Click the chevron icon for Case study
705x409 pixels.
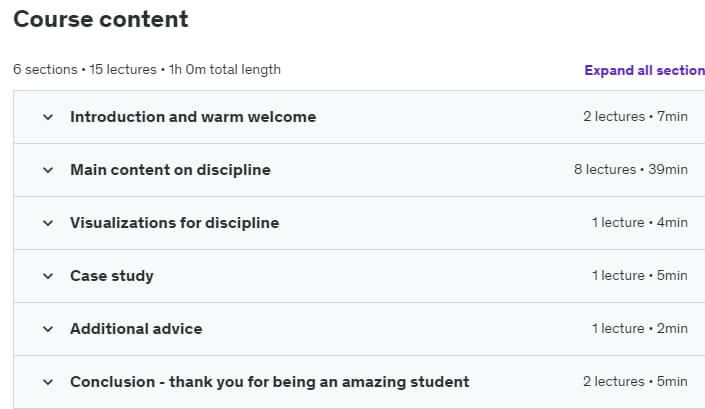tap(48, 276)
